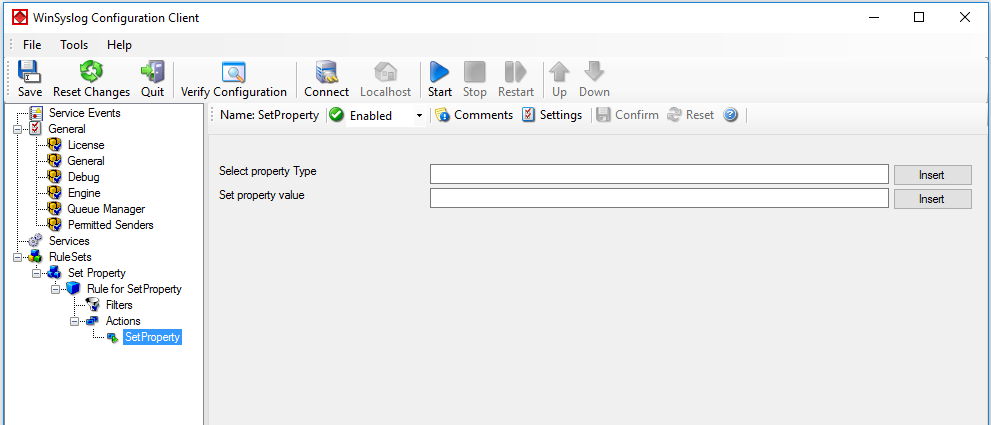991x425 pixels.
Task: Click Insert beside Select property Type
Action: 932,175
